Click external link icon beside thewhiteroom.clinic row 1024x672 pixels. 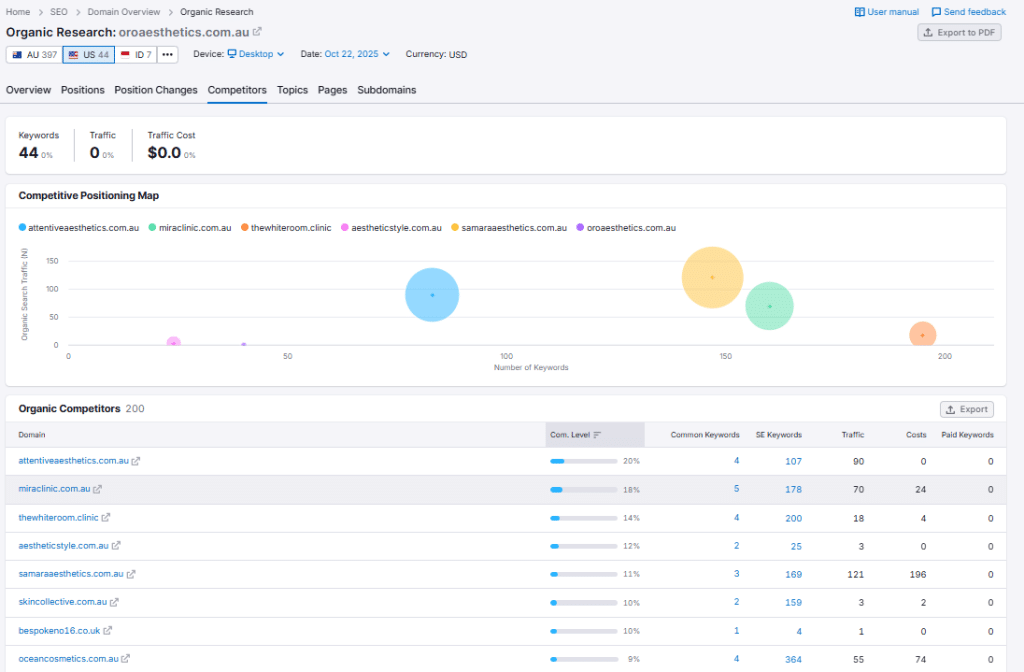pos(106,518)
